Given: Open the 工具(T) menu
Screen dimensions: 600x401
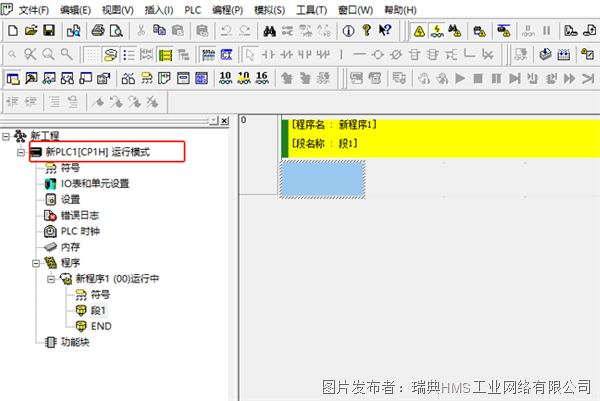Looking at the screenshot, I should tap(311, 10).
